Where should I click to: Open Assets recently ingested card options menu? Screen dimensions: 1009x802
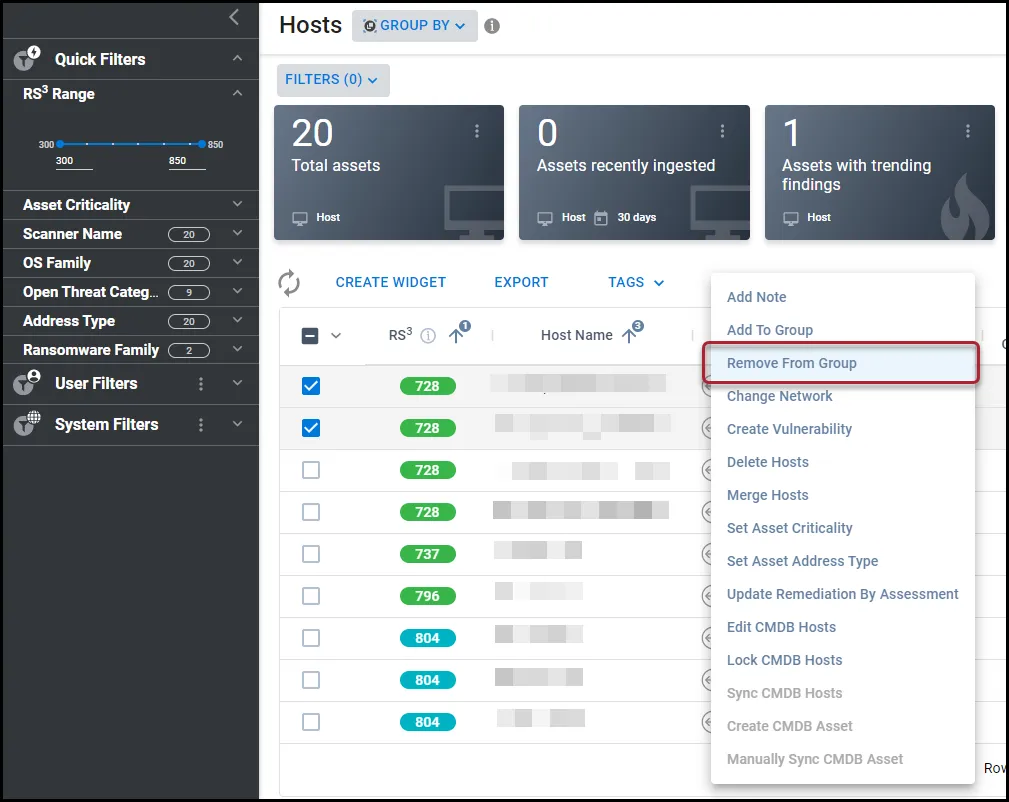click(x=722, y=131)
